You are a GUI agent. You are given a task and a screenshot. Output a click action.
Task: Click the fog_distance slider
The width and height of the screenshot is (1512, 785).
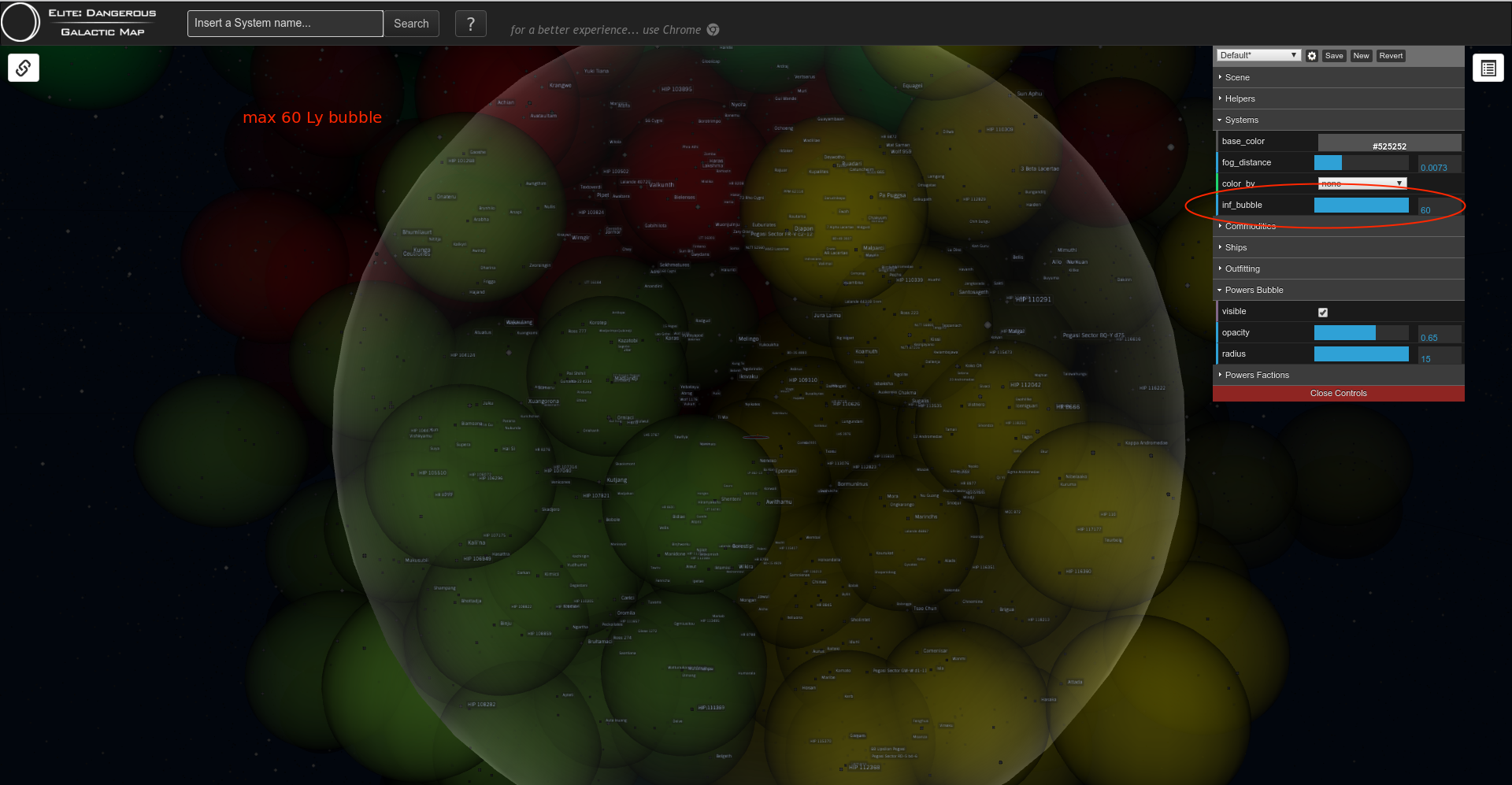(x=1362, y=163)
